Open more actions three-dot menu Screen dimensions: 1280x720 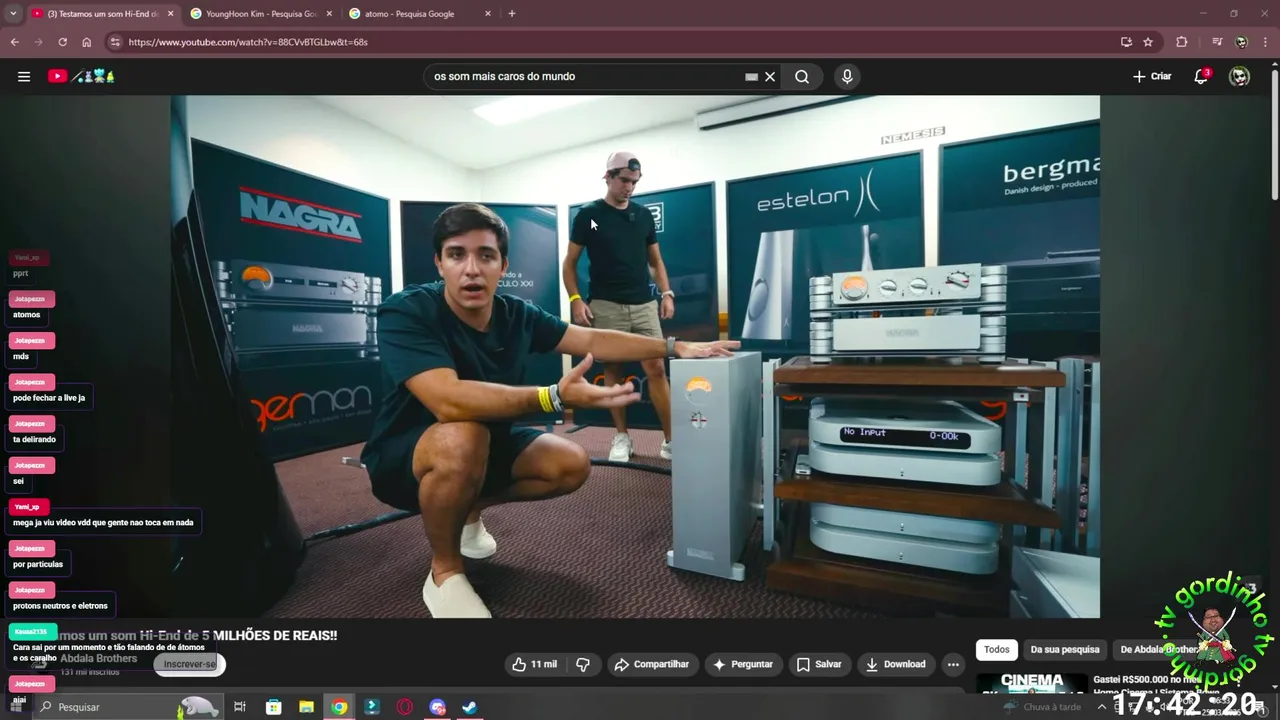(953, 664)
